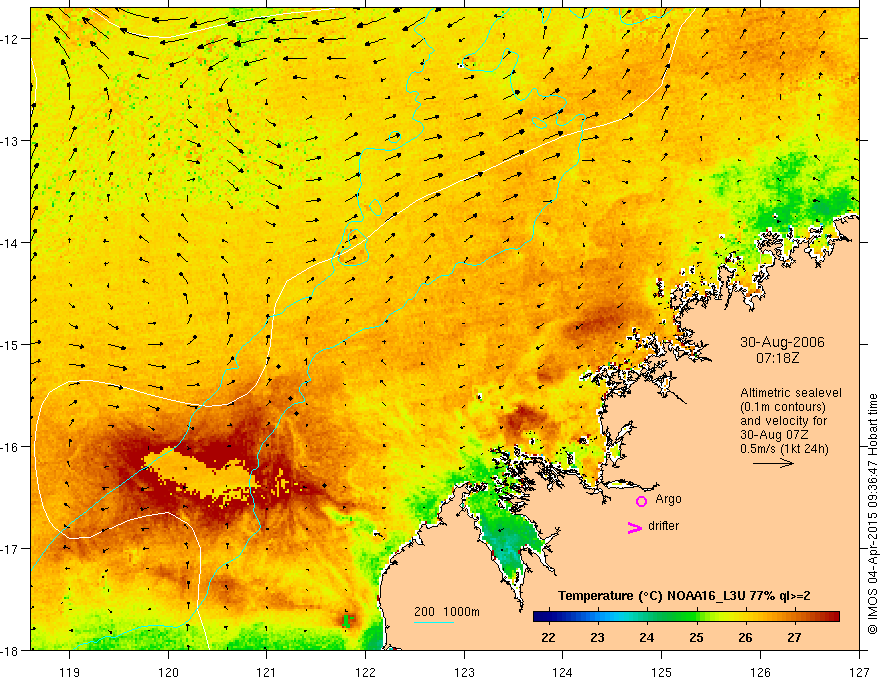The height and width of the screenshot is (680, 880).
Task: Click the latitude tick label -16
Action: (11, 447)
